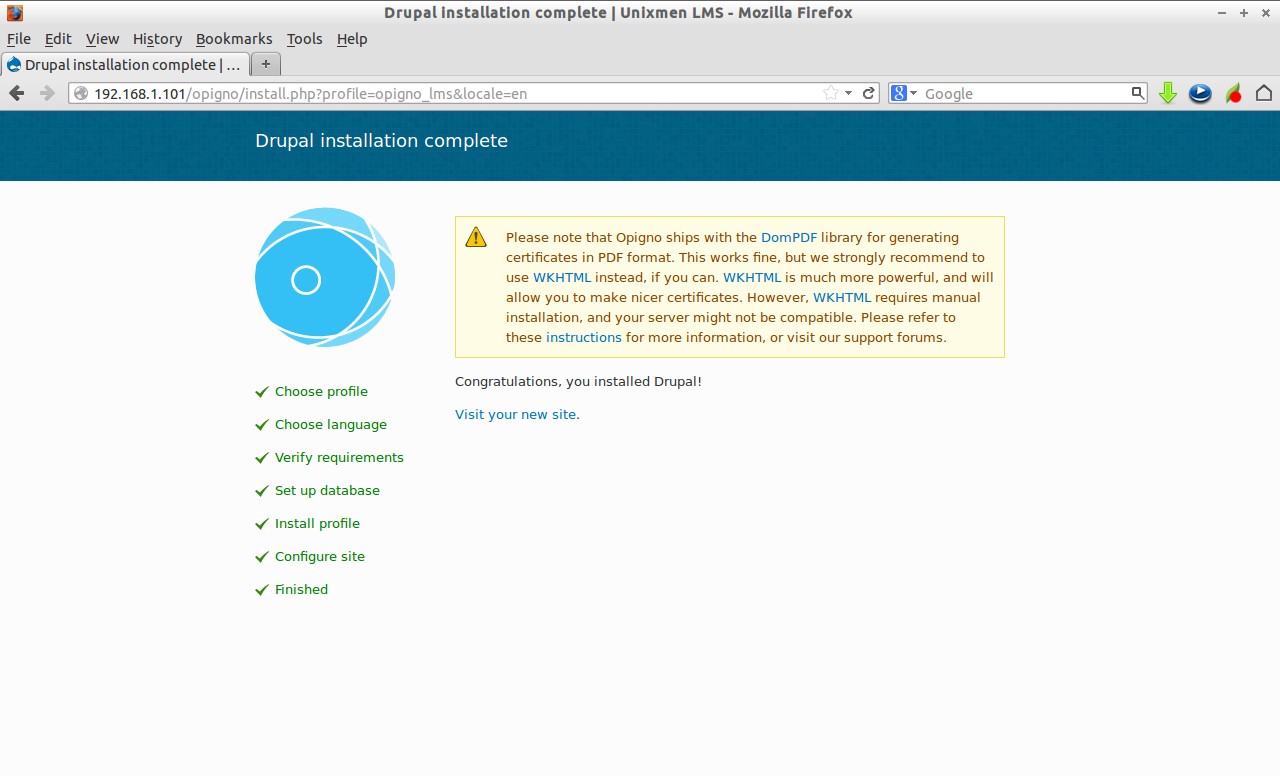Open the Bookmarks menu

pos(234,39)
